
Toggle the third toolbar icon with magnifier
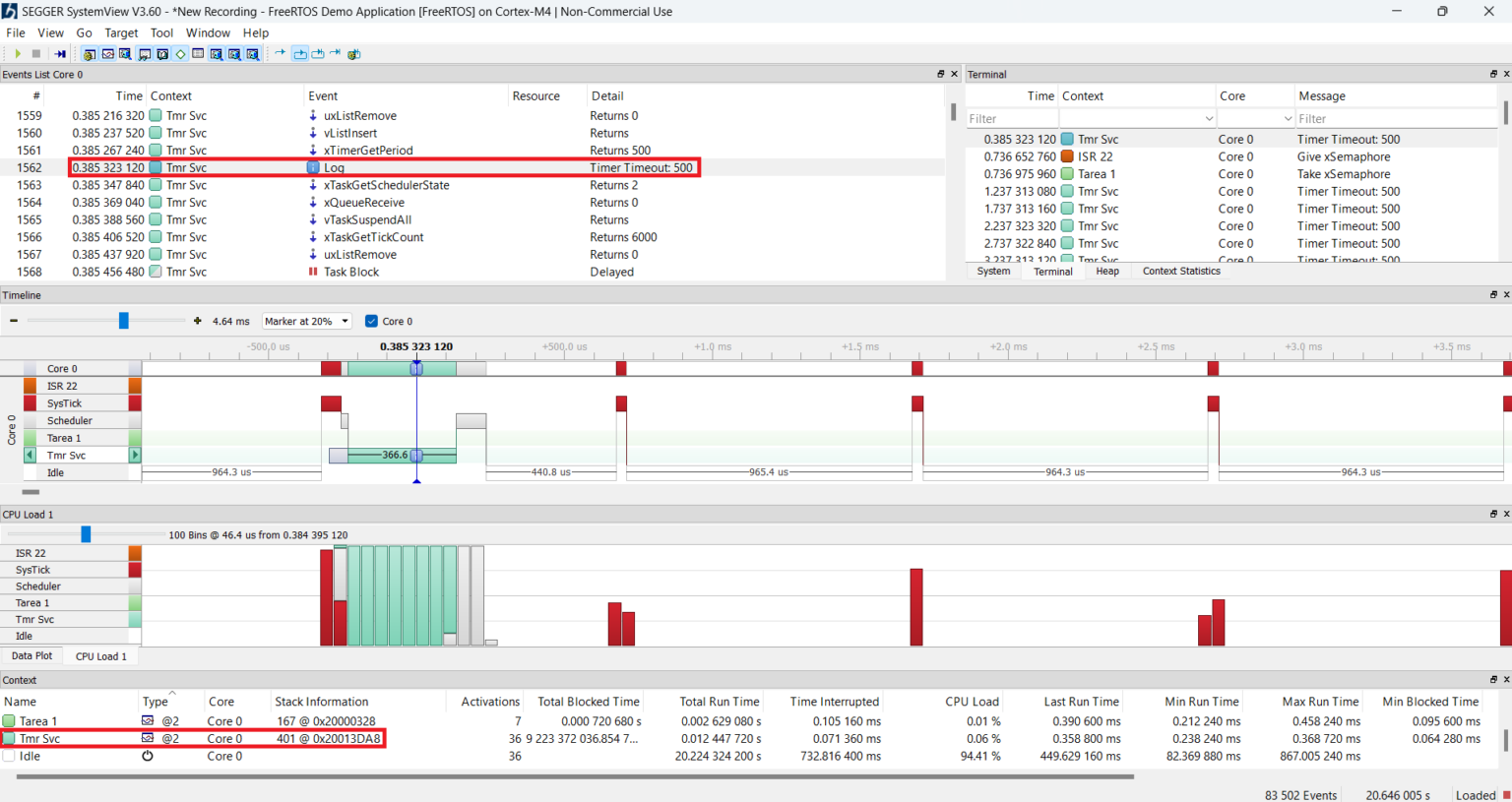[125, 54]
